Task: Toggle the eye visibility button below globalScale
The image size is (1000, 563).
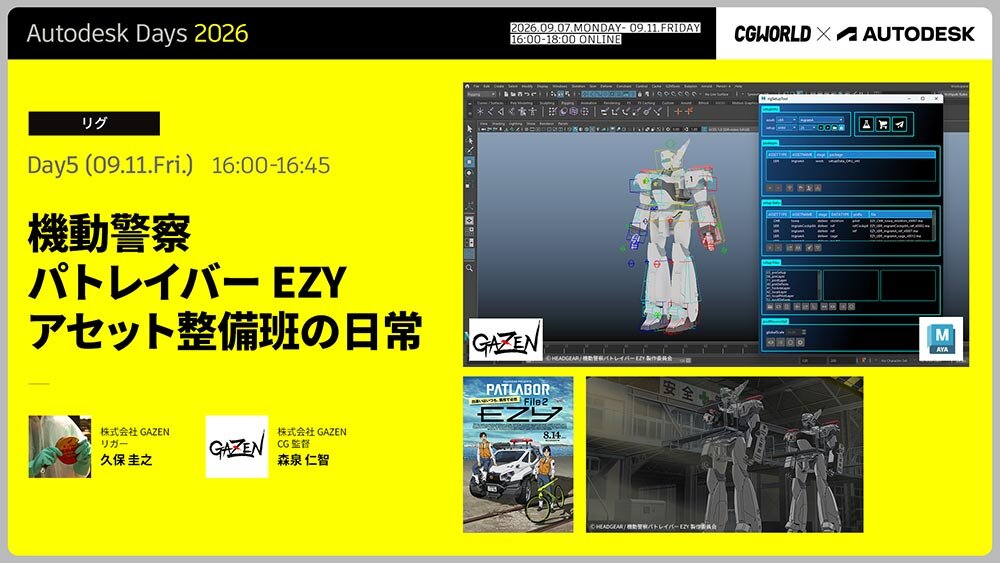Action: [770, 342]
